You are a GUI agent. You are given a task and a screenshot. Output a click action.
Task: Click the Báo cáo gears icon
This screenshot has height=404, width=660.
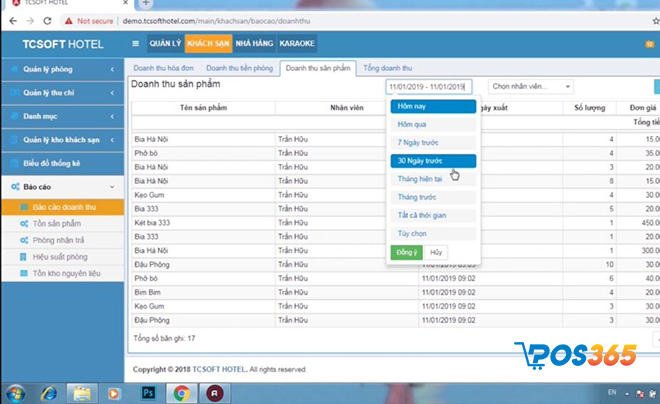(16, 187)
